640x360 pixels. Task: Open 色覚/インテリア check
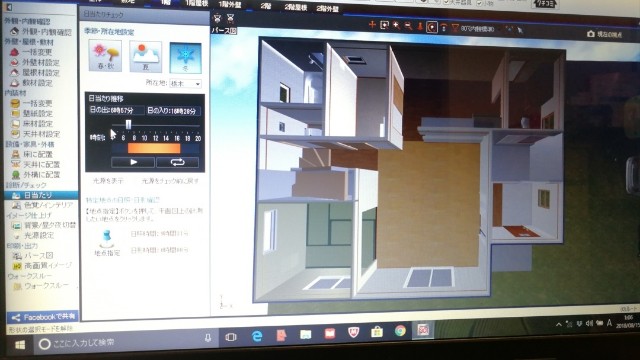(x=42, y=205)
